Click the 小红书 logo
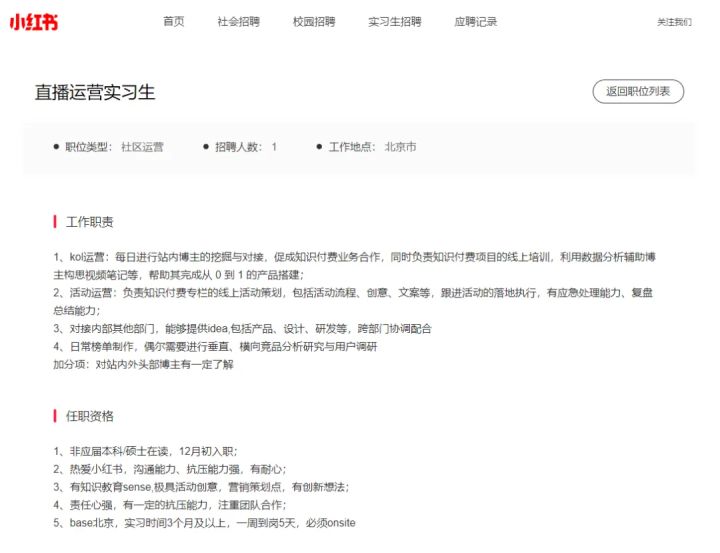720x553 pixels. click(x=34, y=21)
